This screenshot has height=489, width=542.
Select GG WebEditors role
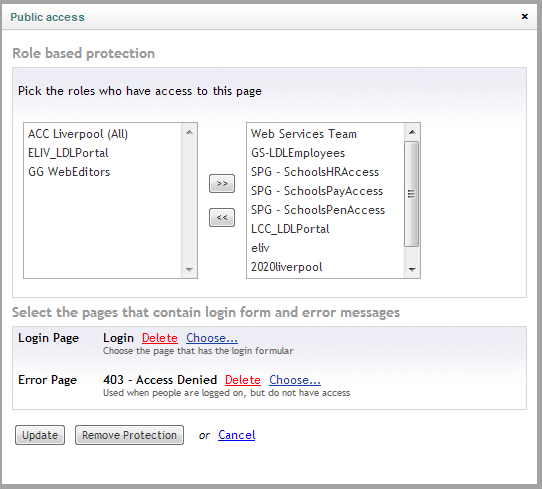(x=69, y=172)
